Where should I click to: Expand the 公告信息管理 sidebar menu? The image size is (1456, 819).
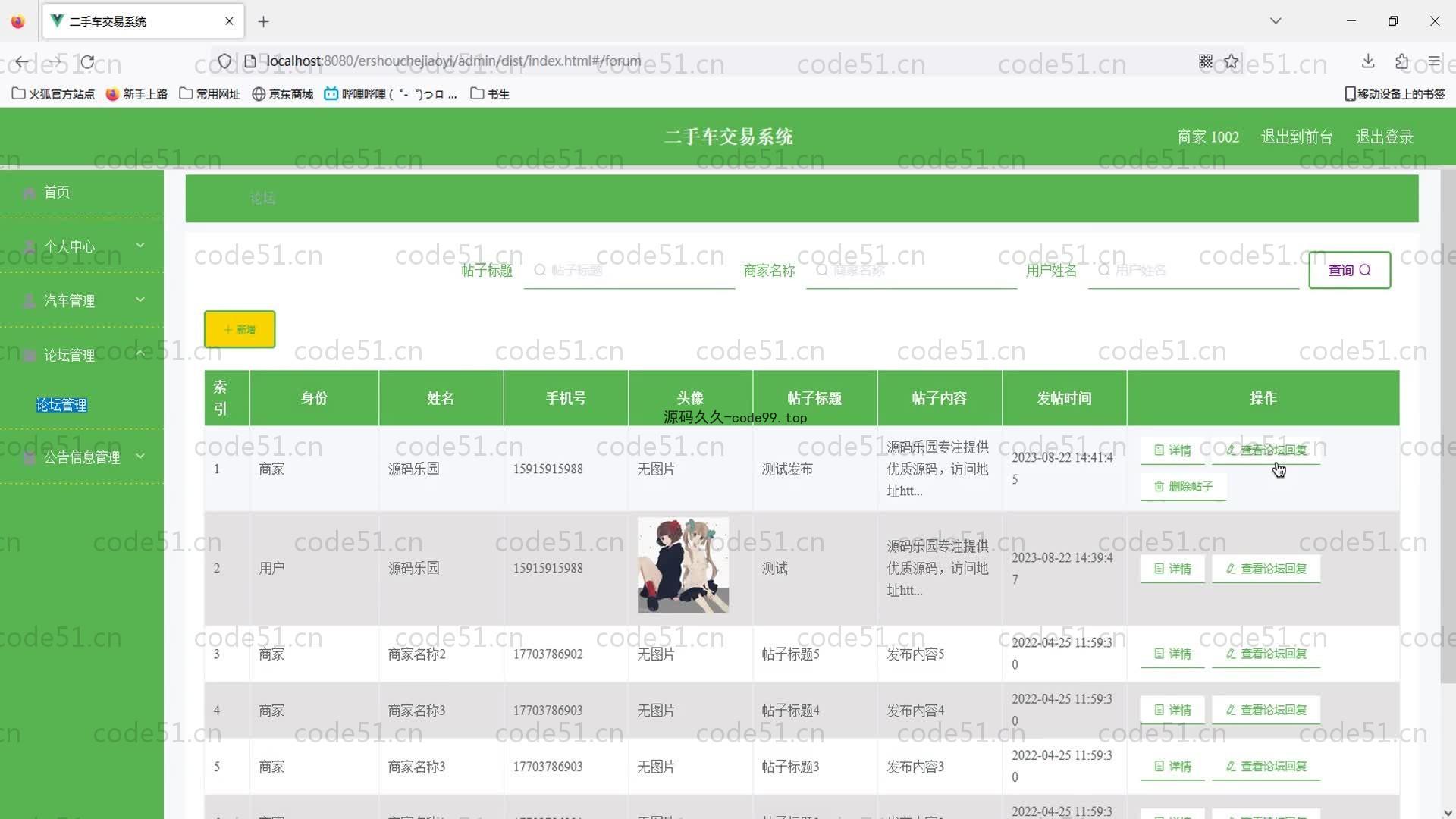tap(82, 457)
